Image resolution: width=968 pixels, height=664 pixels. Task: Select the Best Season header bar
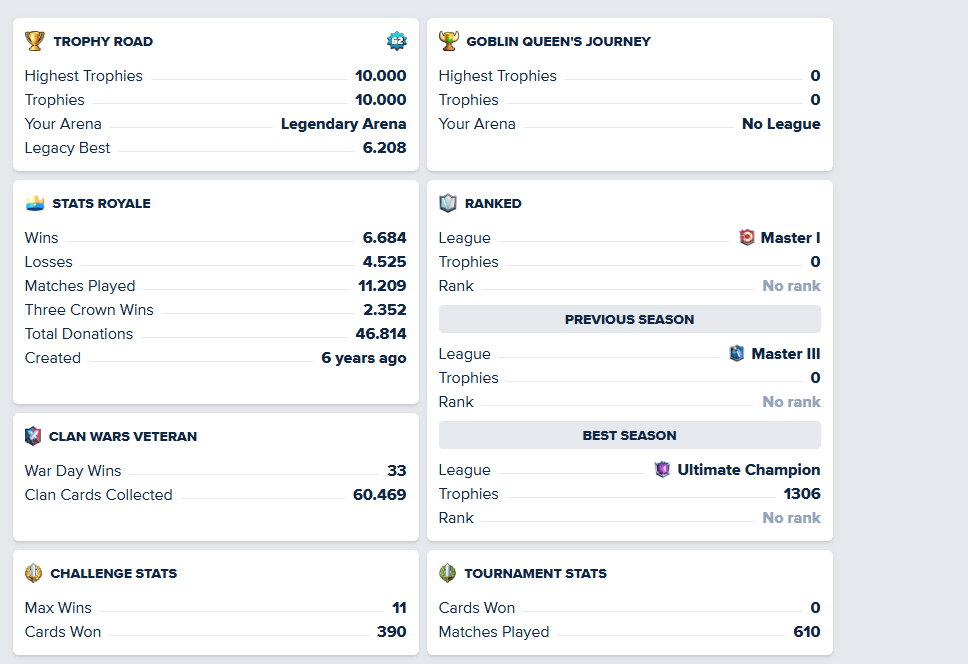click(x=629, y=436)
